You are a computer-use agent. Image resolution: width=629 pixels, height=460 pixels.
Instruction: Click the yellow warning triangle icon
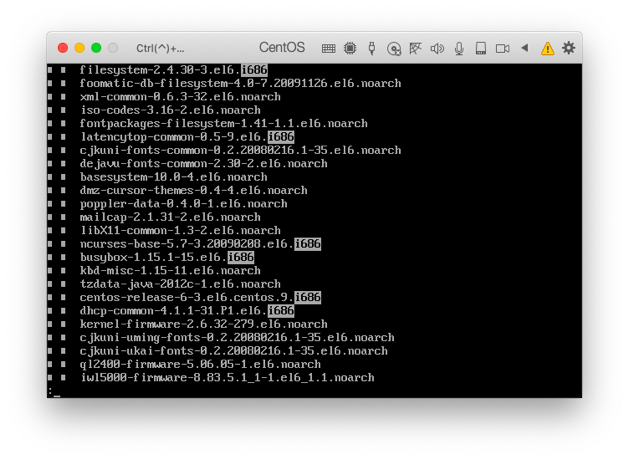click(547, 49)
